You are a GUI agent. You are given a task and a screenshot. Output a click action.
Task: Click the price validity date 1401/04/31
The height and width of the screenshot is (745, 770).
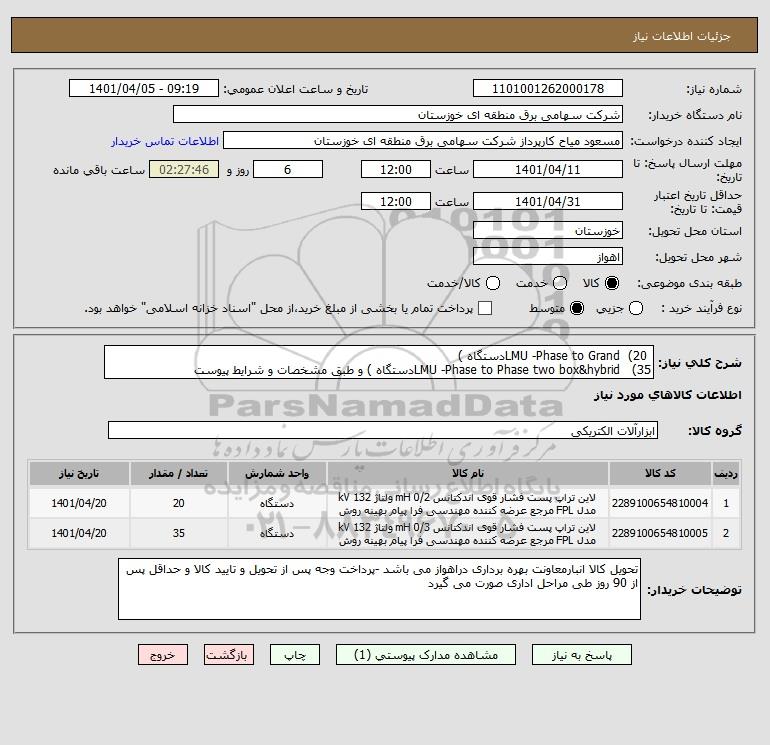coord(548,201)
